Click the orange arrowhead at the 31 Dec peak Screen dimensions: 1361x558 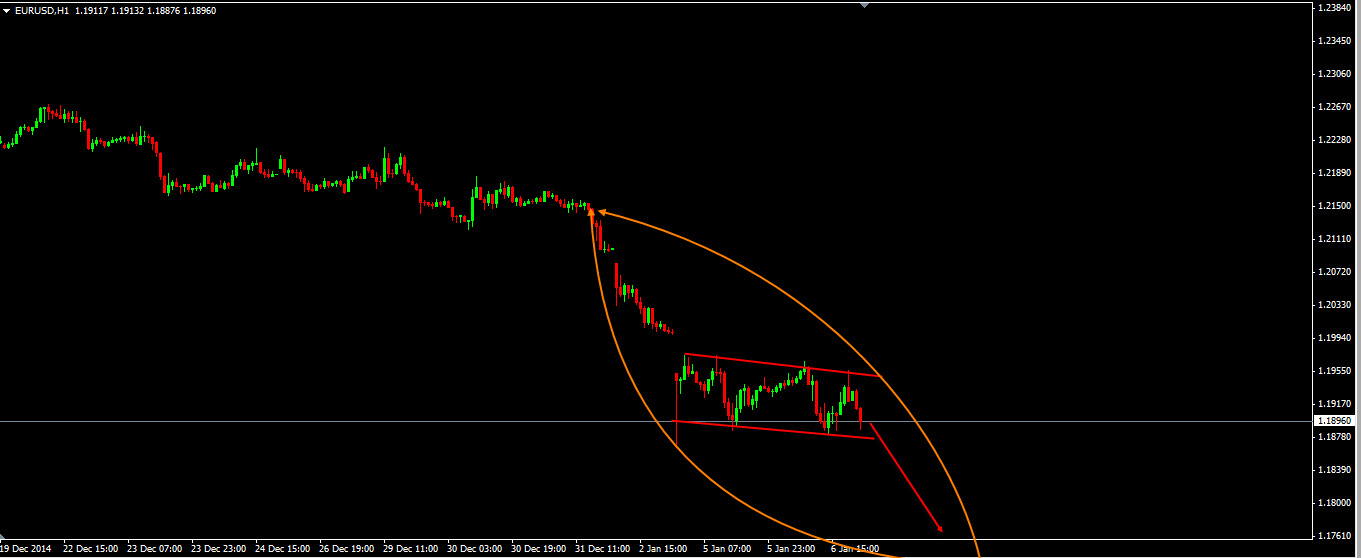point(591,211)
